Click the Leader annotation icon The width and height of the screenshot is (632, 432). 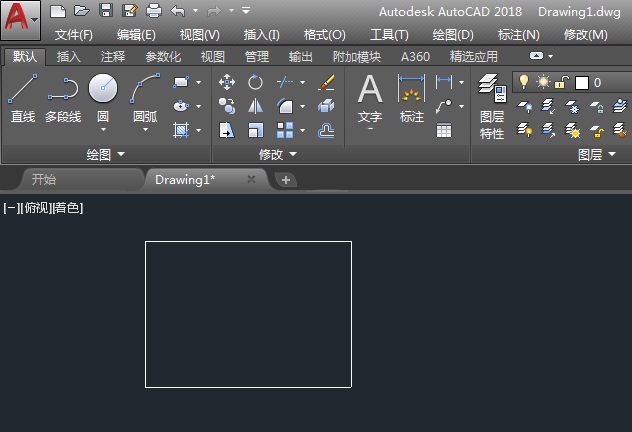click(444, 106)
